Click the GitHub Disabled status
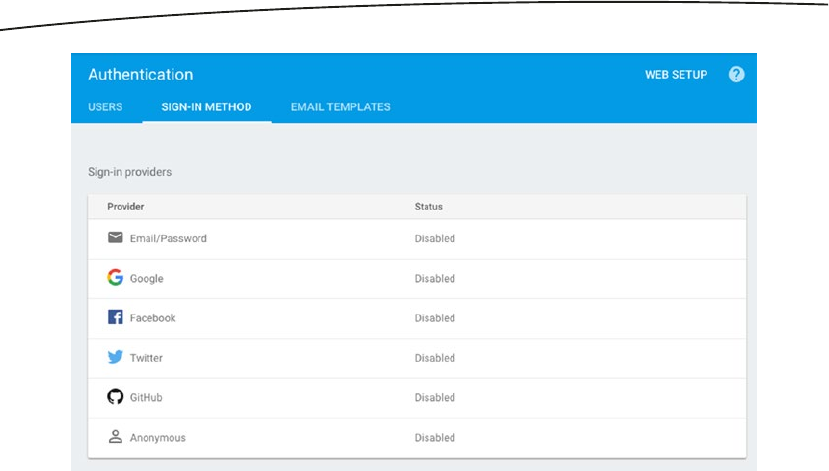Image resolution: width=829 pixels, height=471 pixels. click(434, 398)
